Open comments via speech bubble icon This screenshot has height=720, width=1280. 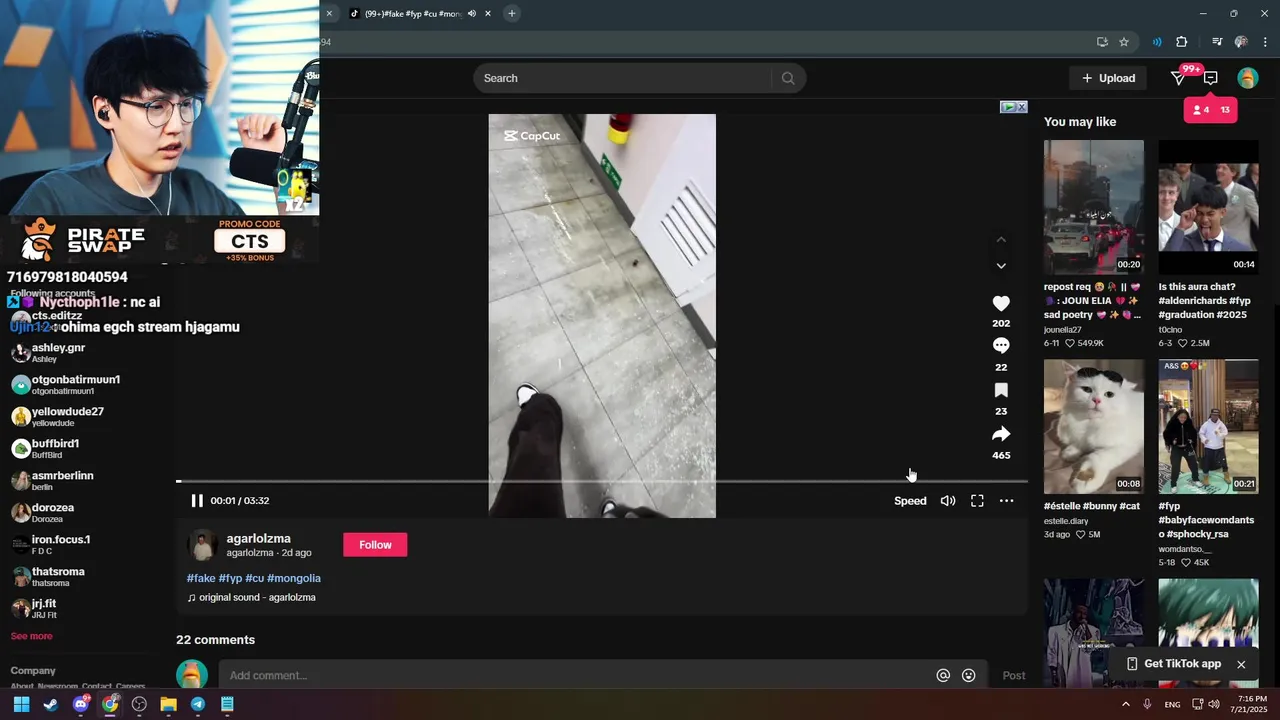(x=1001, y=346)
